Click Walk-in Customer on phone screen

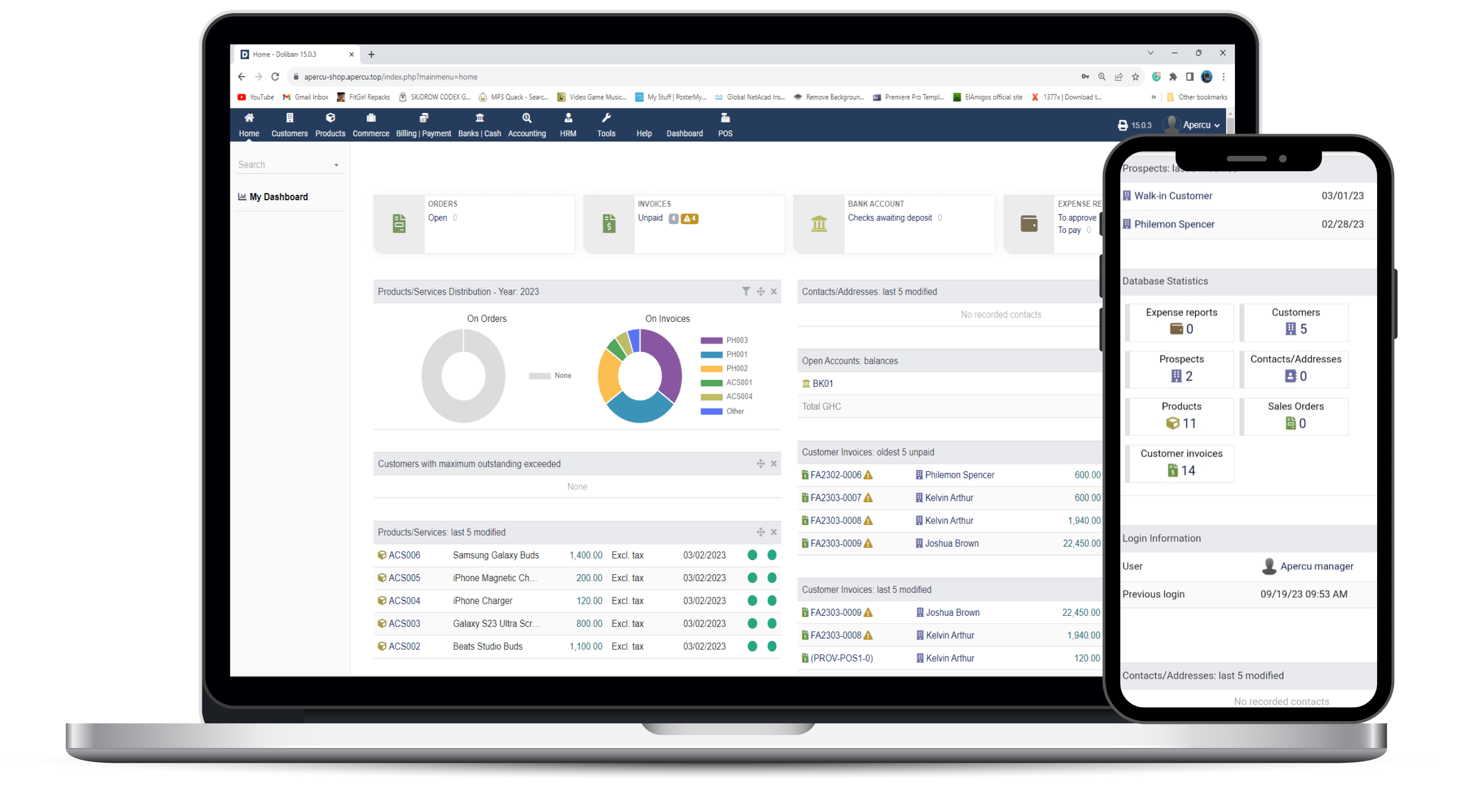click(x=1172, y=196)
